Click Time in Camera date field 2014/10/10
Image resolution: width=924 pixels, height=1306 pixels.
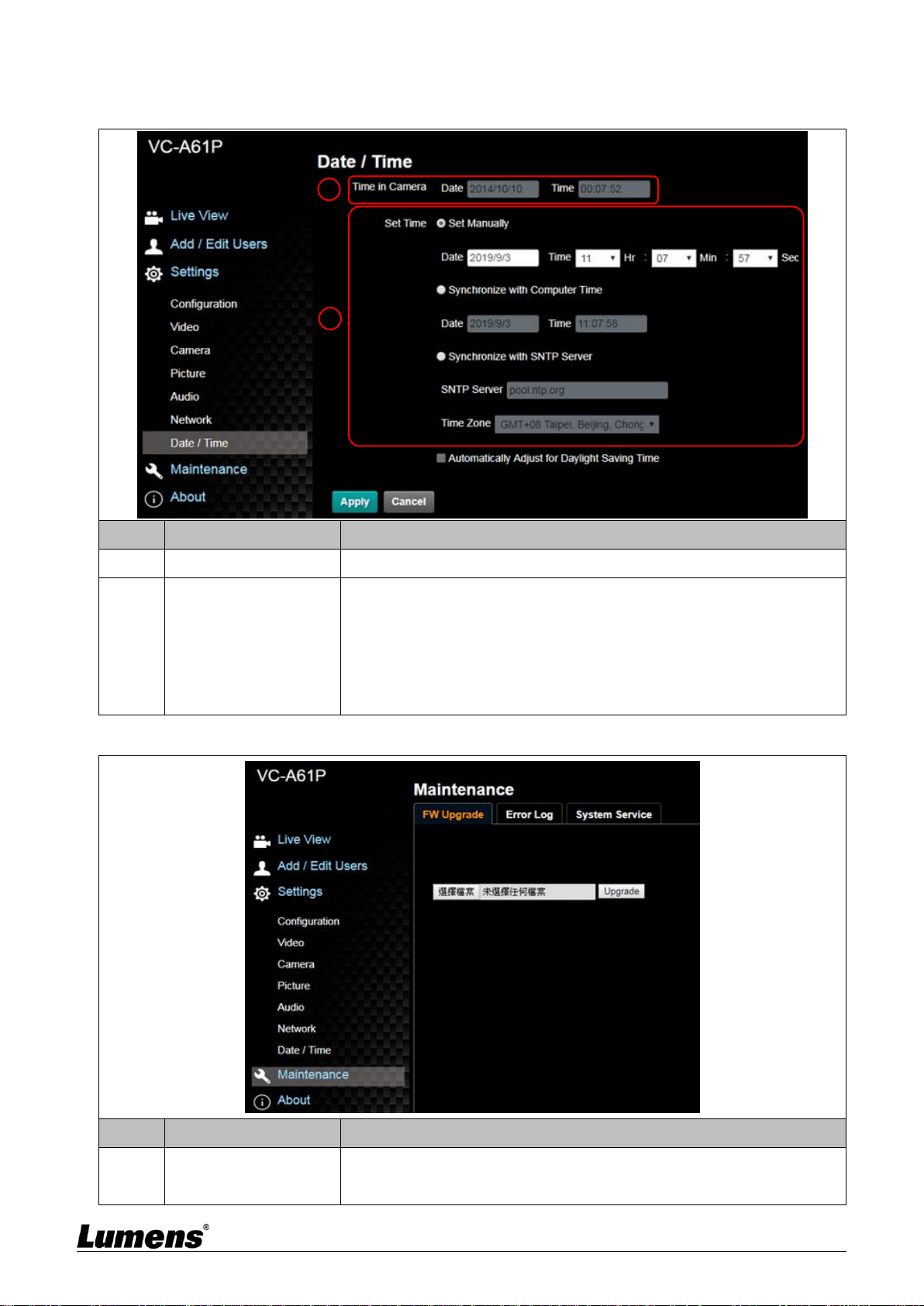[x=503, y=189]
